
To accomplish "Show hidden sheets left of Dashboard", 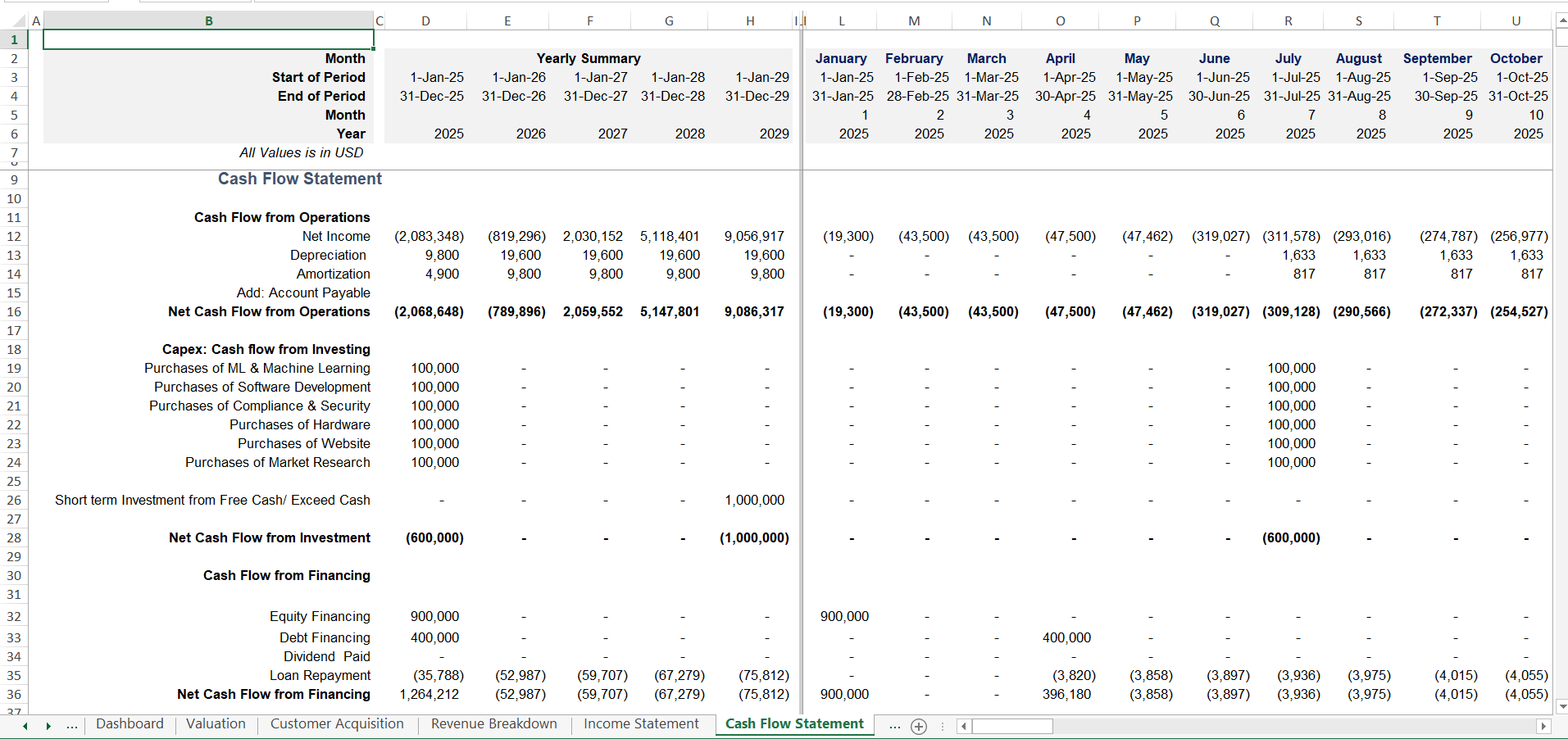I will [72, 726].
